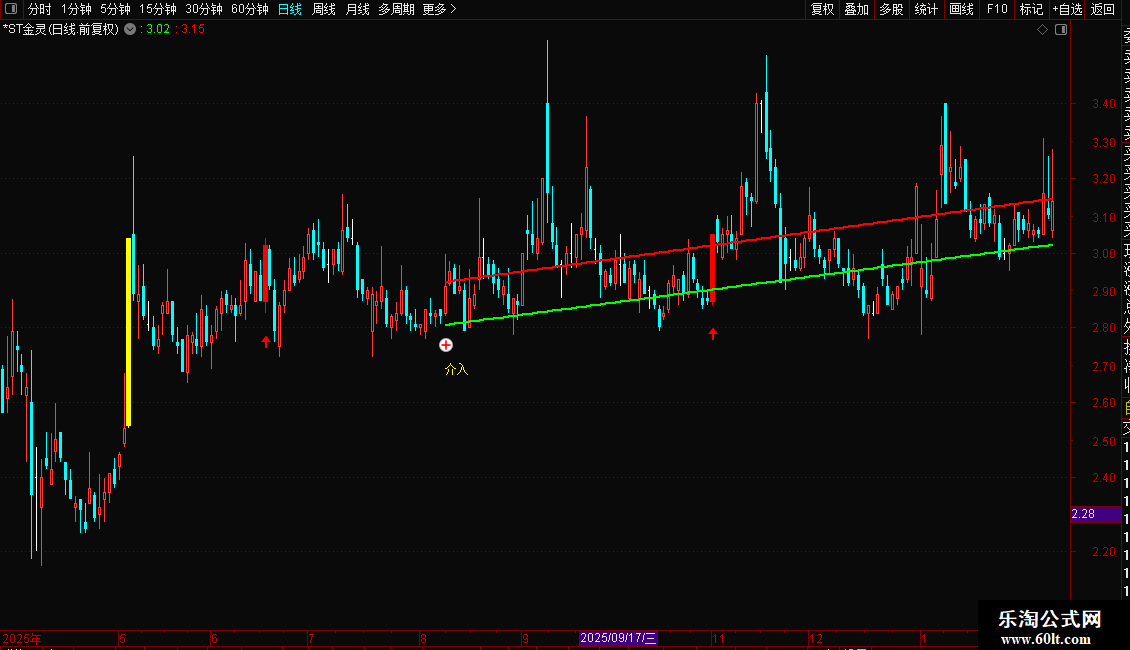Click the 复权 adjustment button
Screen dimensions: 1130x650
point(822,9)
